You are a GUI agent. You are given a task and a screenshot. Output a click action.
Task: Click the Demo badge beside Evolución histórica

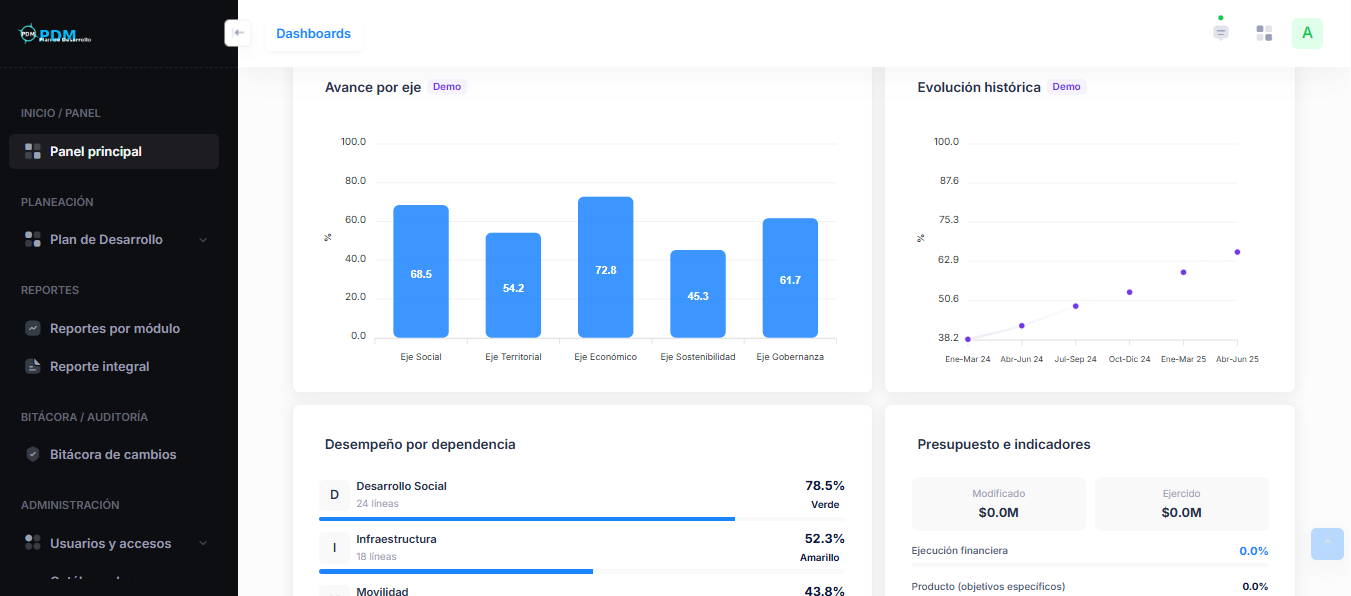(1066, 87)
